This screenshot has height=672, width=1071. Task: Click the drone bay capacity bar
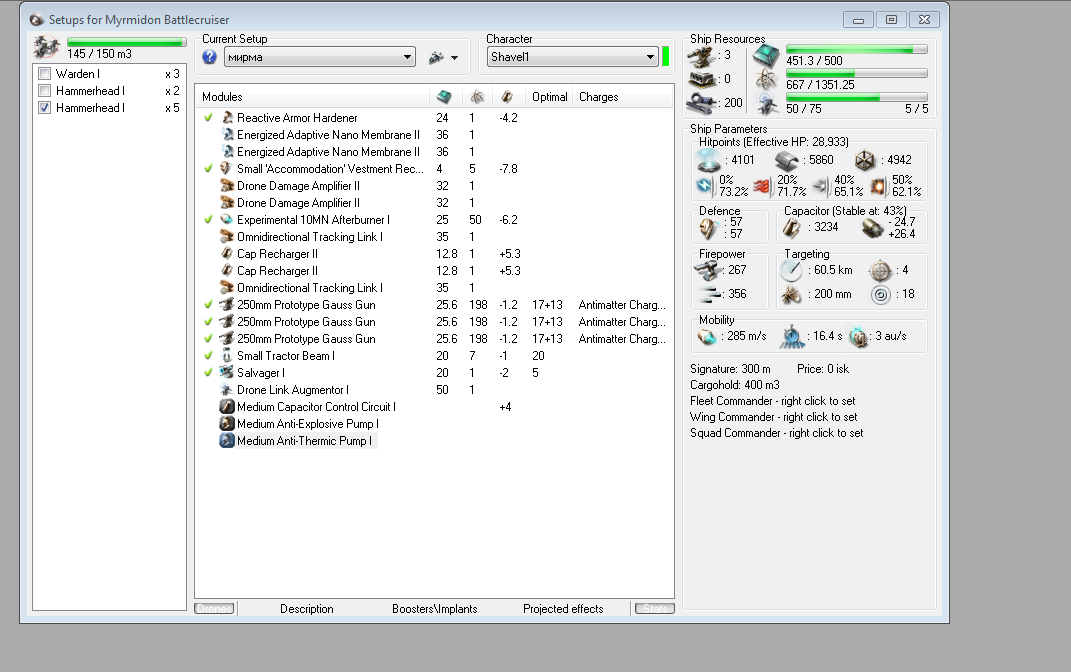coord(126,42)
